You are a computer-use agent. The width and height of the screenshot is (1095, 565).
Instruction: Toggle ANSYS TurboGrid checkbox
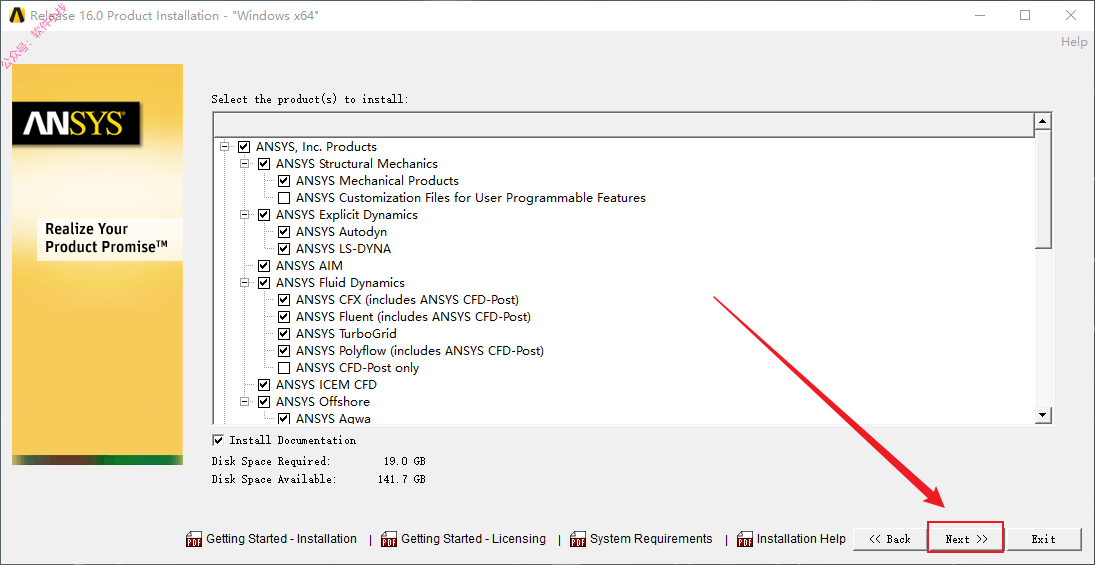tap(284, 334)
